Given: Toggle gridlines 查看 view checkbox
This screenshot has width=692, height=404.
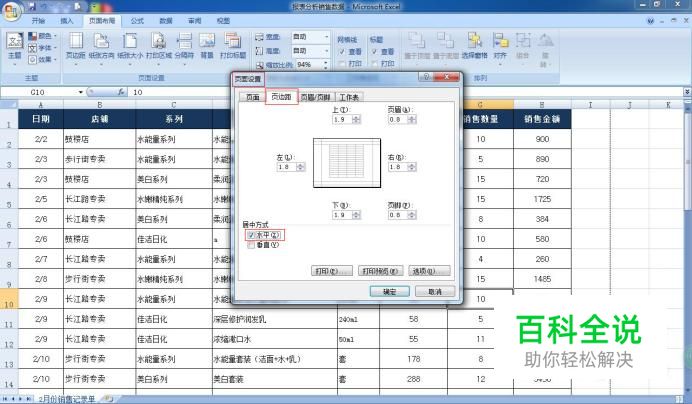Looking at the screenshot, I should pos(342,52).
